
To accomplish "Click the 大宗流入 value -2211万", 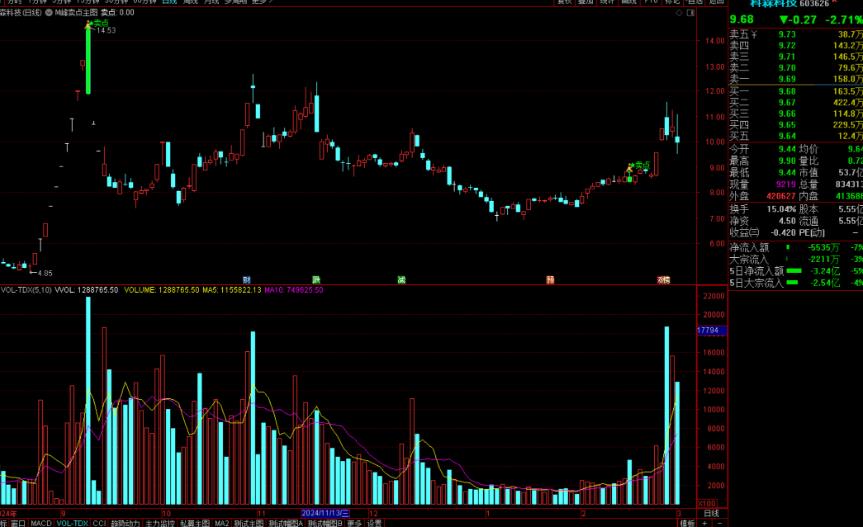I will 823,259.
